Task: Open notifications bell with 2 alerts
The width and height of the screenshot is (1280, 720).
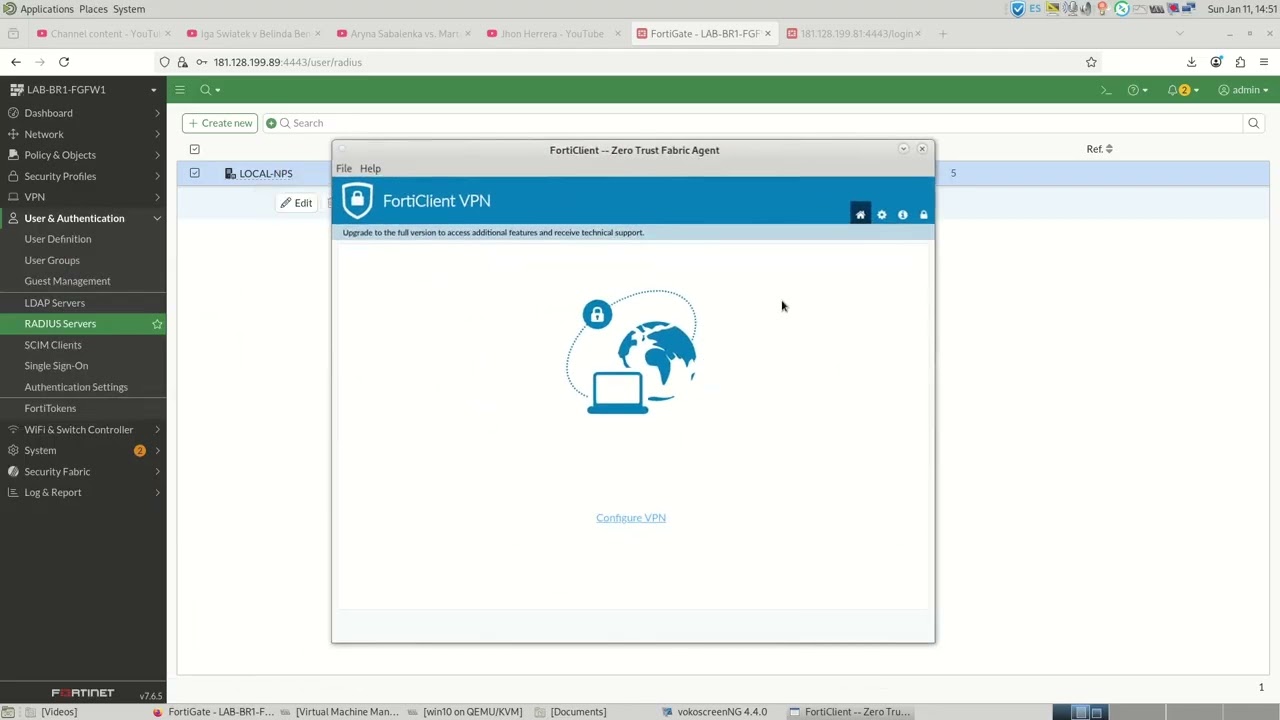Action: coord(1183,90)
